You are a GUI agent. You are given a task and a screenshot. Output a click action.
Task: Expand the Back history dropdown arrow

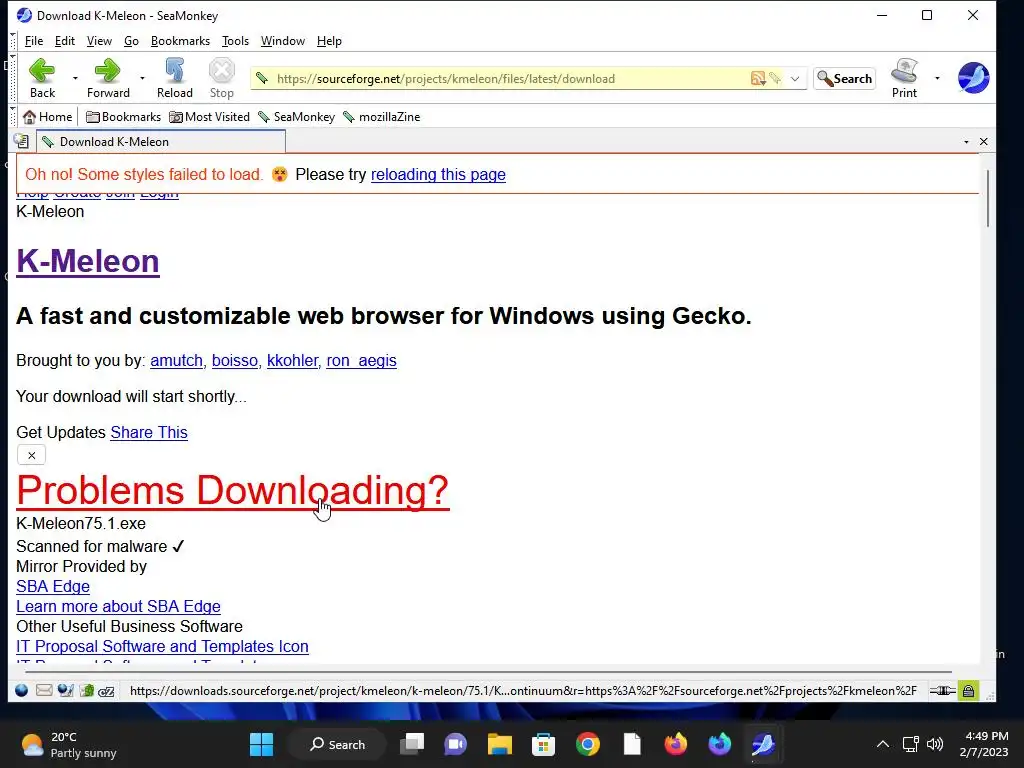click(75, 78)
